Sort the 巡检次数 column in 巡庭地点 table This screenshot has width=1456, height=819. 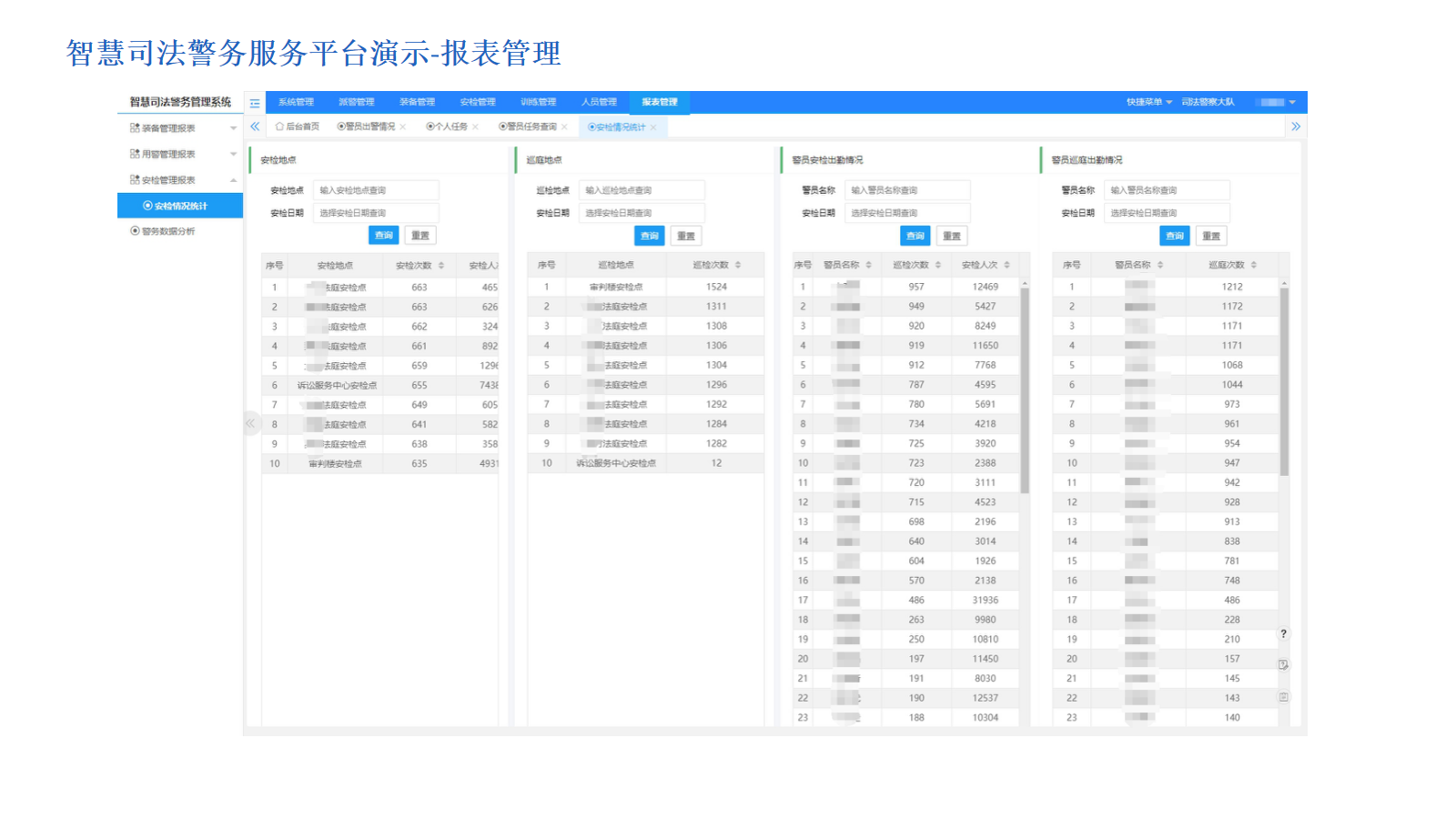pos(738,265)
